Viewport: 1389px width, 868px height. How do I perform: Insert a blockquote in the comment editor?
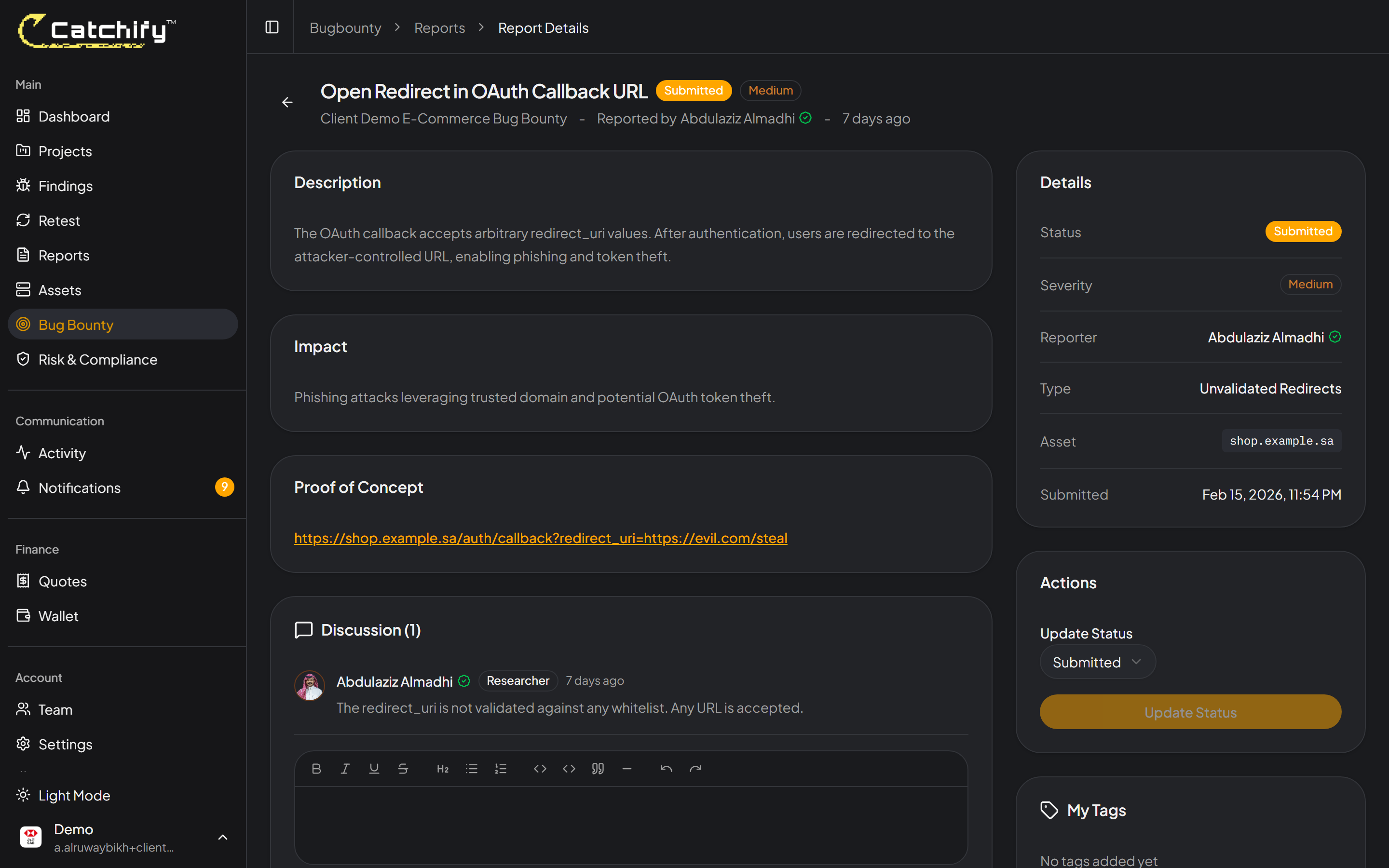coord(597,768)
